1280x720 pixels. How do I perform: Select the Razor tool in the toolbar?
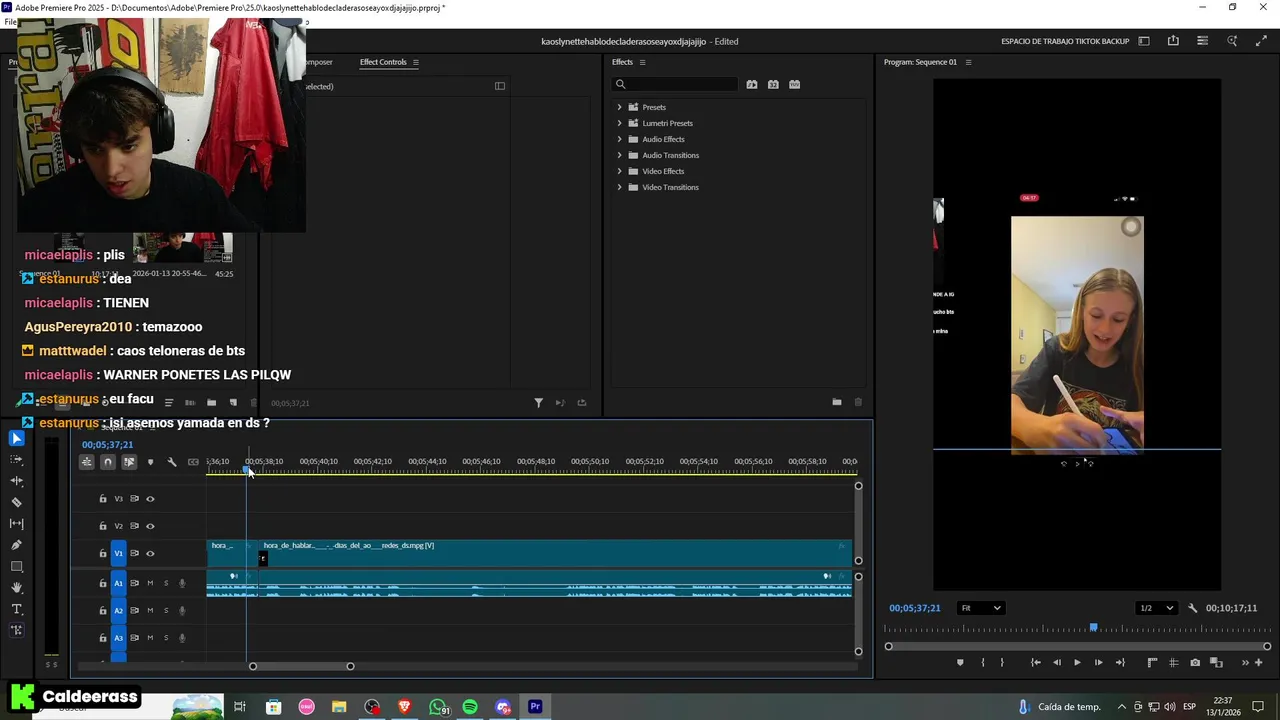(x=16, y=502)
